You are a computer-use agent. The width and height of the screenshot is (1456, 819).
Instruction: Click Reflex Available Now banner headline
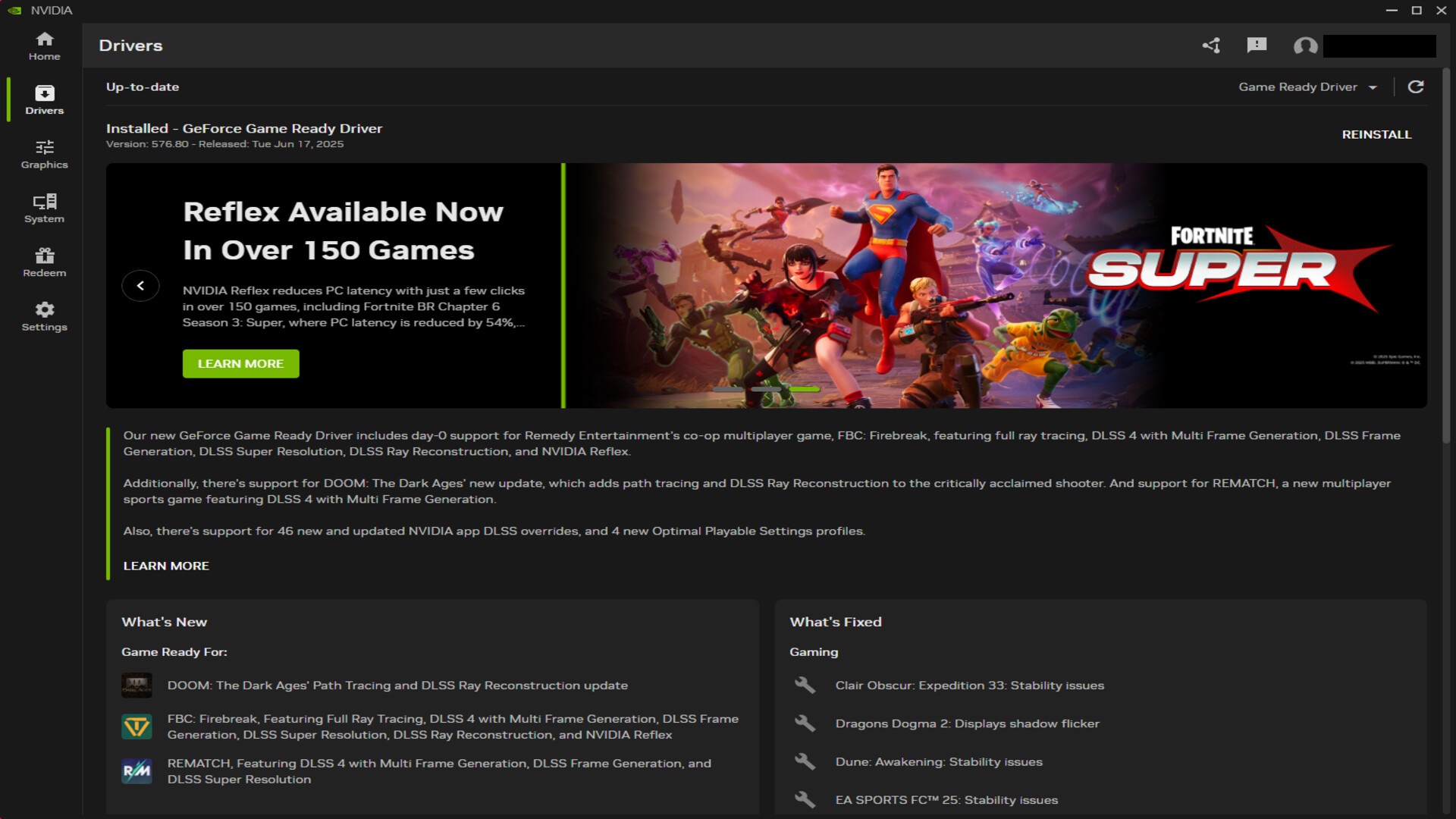343,231
